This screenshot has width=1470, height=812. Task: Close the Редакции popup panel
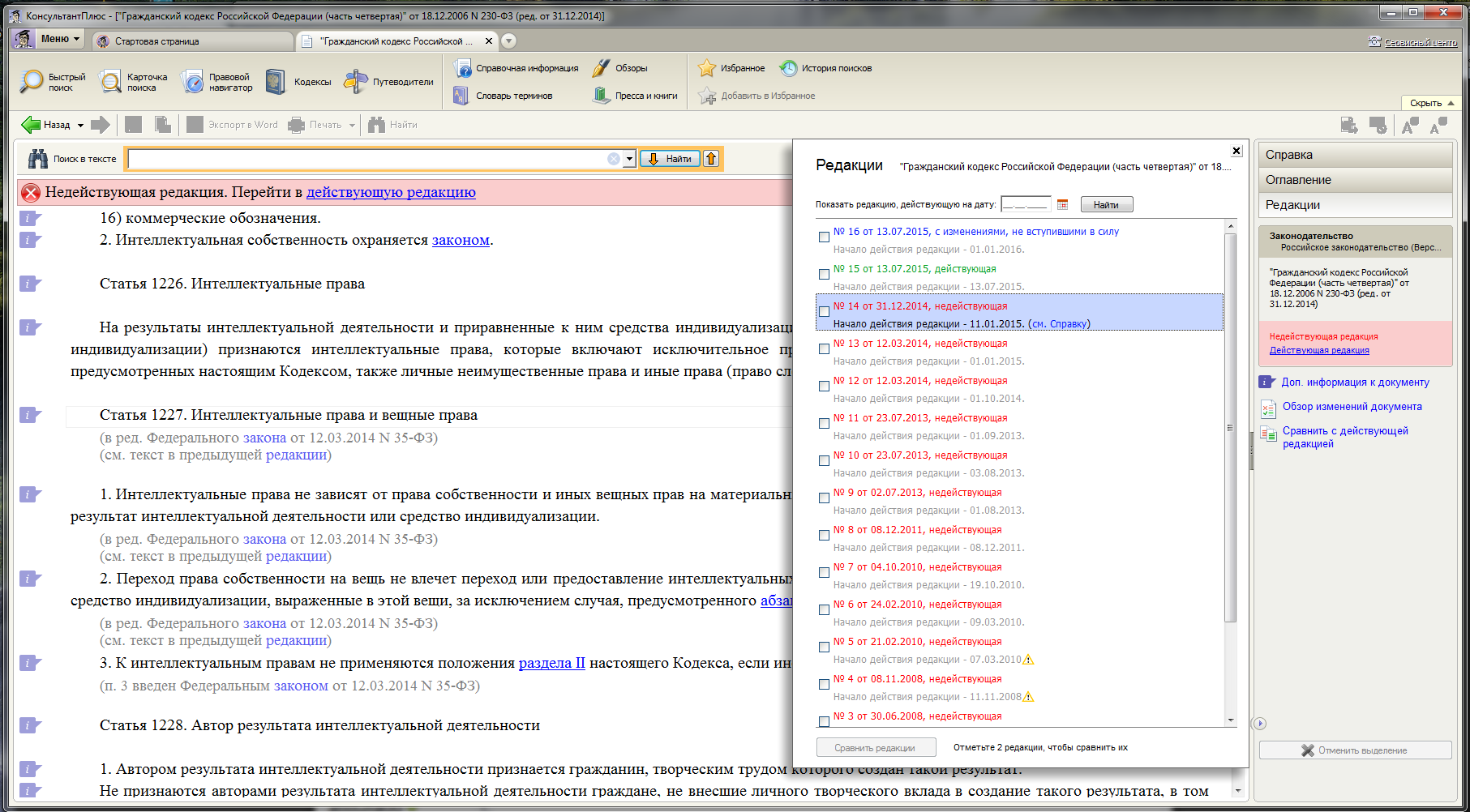(1236, 151)
